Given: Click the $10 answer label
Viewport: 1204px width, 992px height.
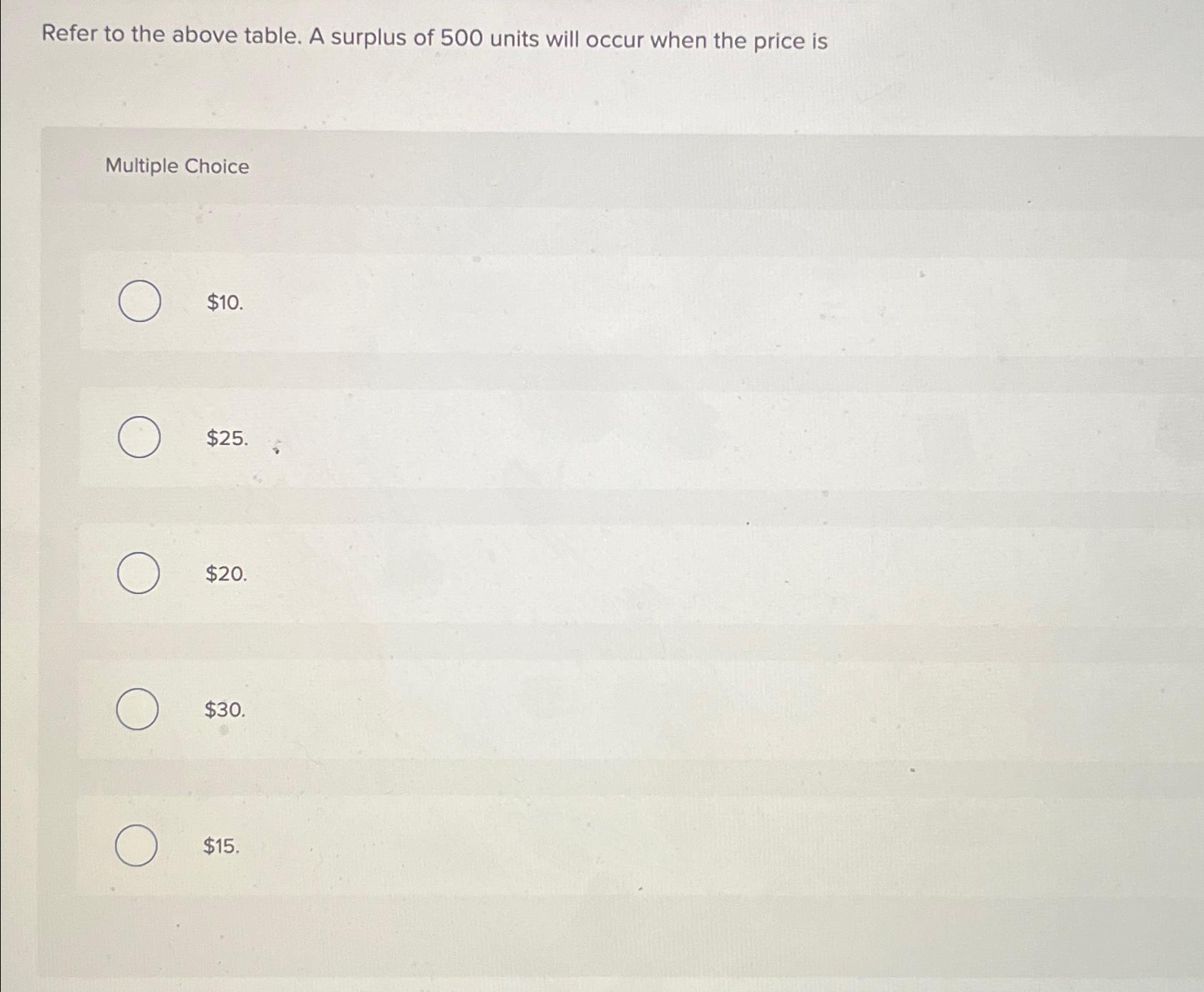Looking at the screenshot, I should point(223,303).
